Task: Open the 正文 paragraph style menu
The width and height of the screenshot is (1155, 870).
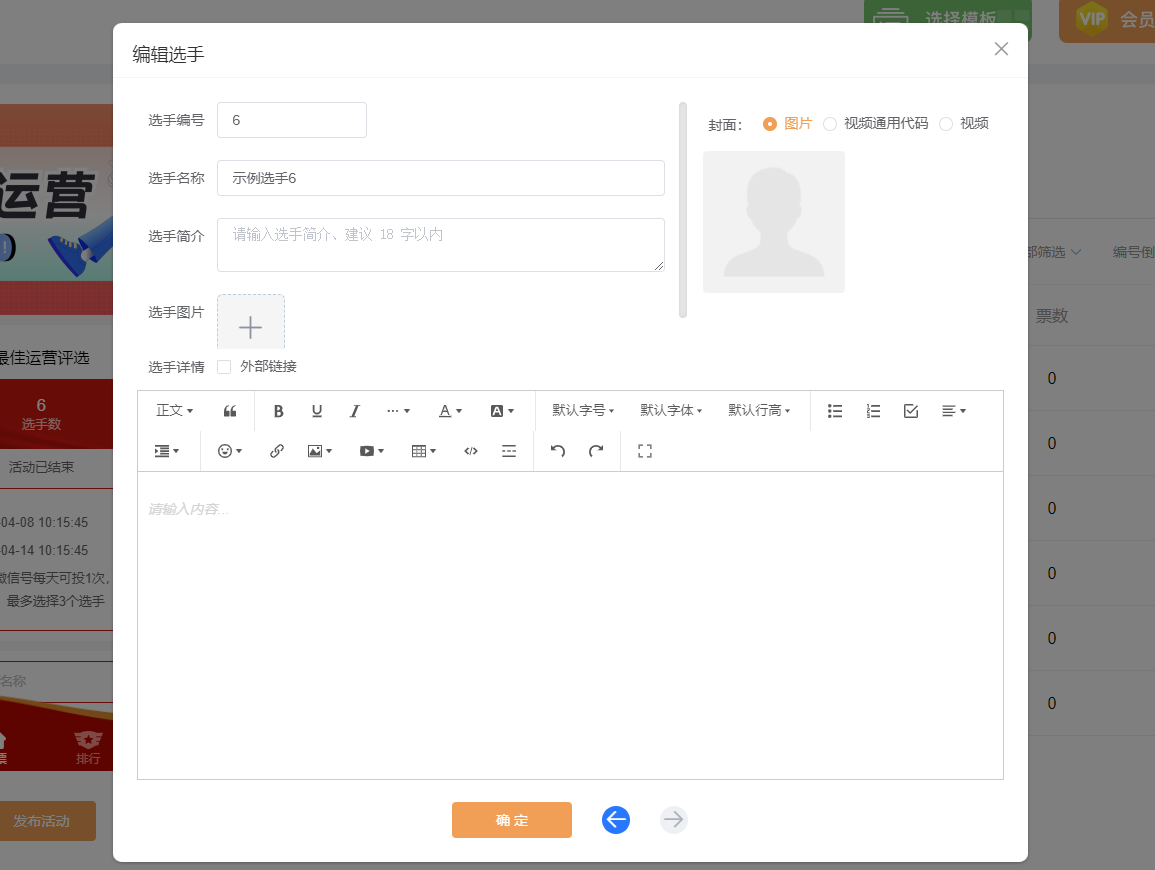Action: 175,411
